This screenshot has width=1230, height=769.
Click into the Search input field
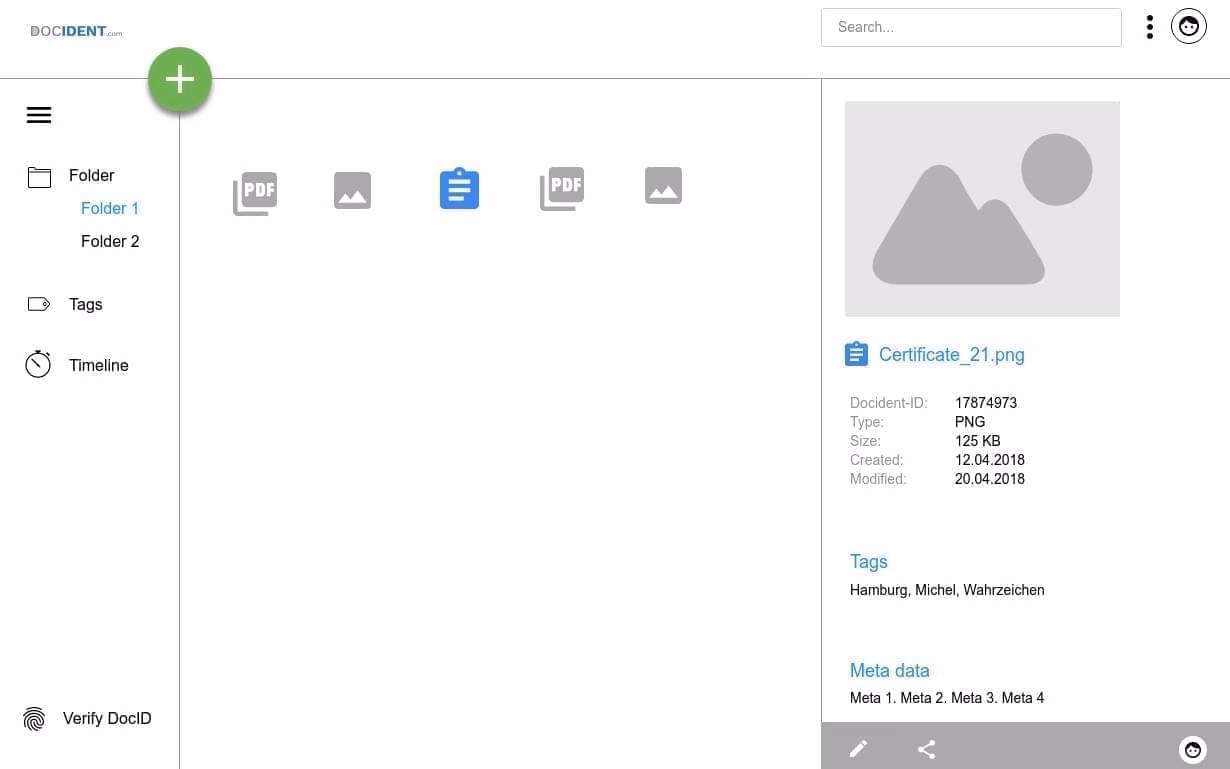click(x=970, y=27)
